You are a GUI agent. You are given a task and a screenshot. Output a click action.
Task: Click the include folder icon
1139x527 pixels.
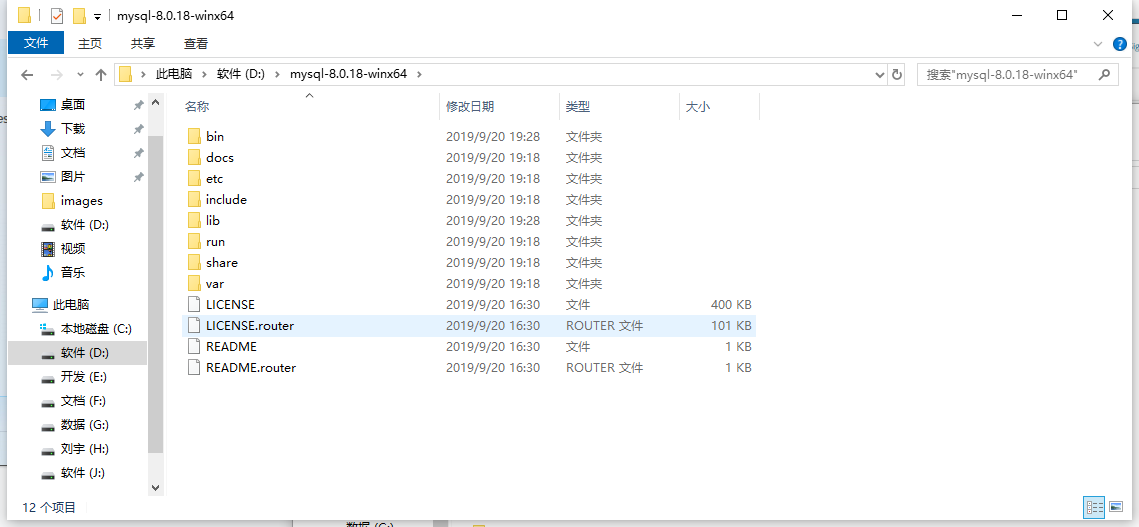tap(193, 199)
